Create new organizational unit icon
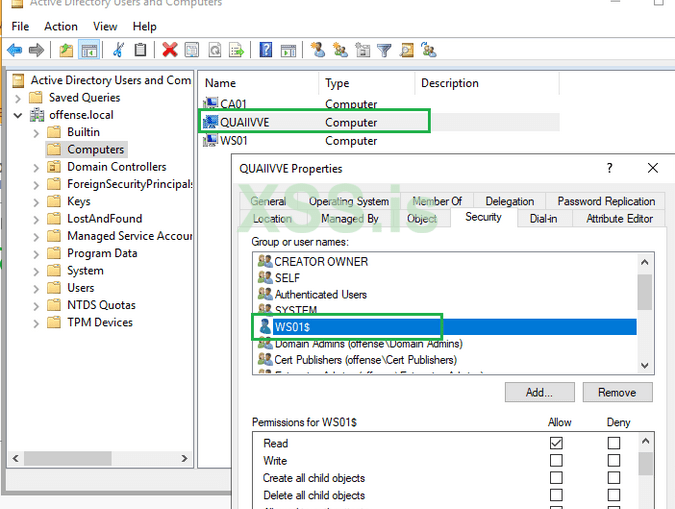Viewport: 675px width, 509px height. pos(362,50)
